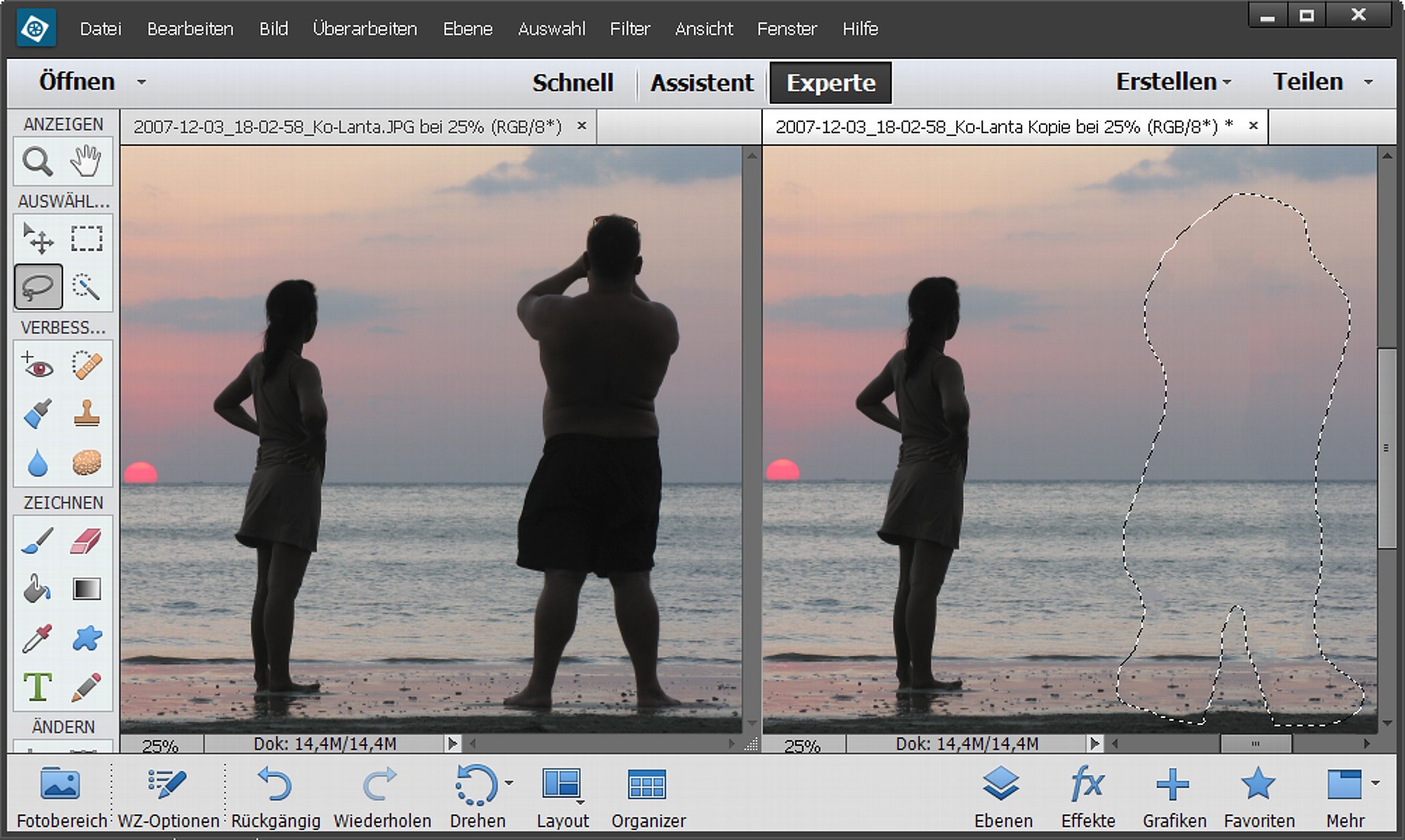This screenshot has height=840, width=1405.
Task: Open the Hilfe menu
Action: coord(860,29)
